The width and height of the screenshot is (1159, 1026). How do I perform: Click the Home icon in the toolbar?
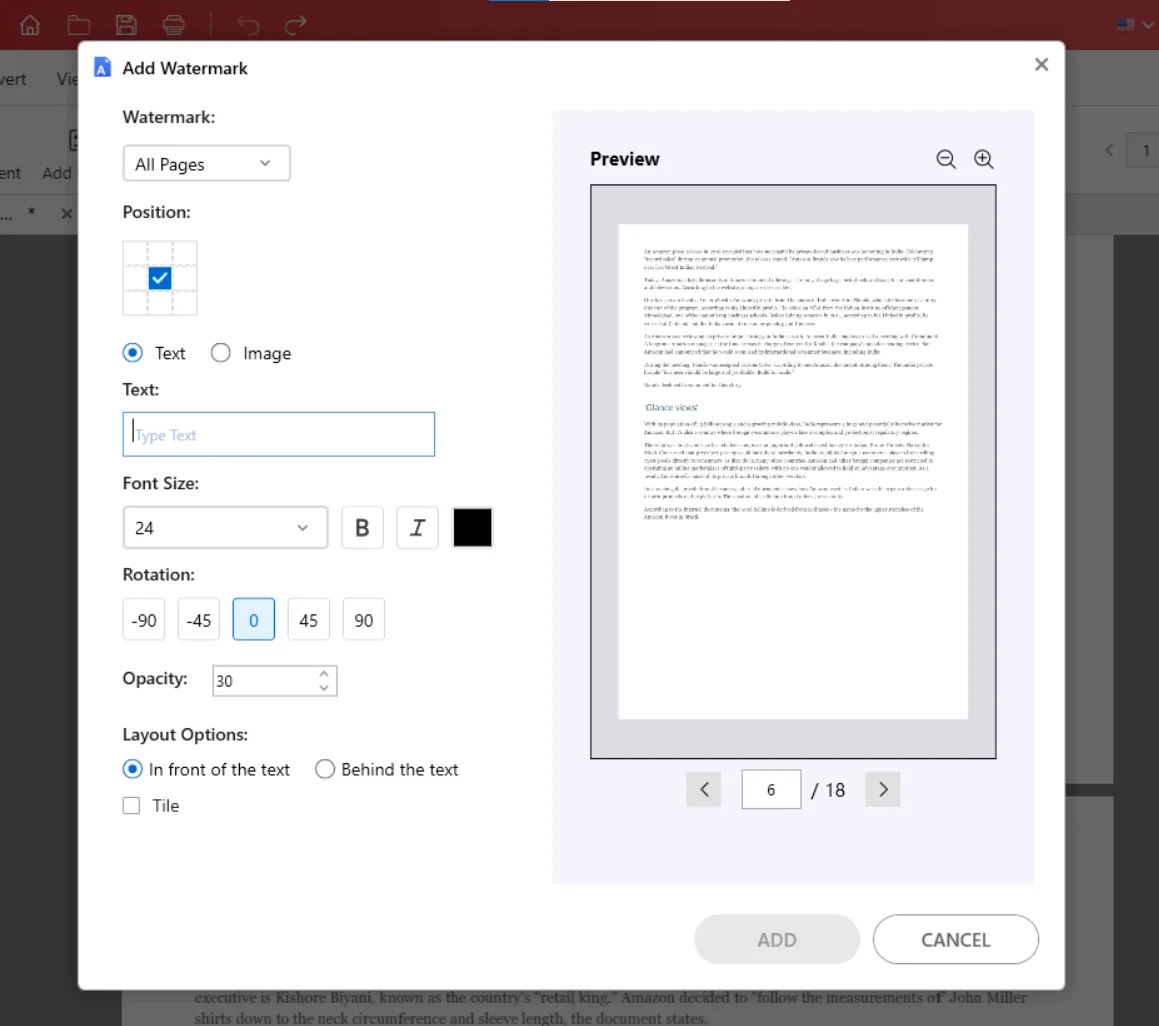[x=29, y=24]
